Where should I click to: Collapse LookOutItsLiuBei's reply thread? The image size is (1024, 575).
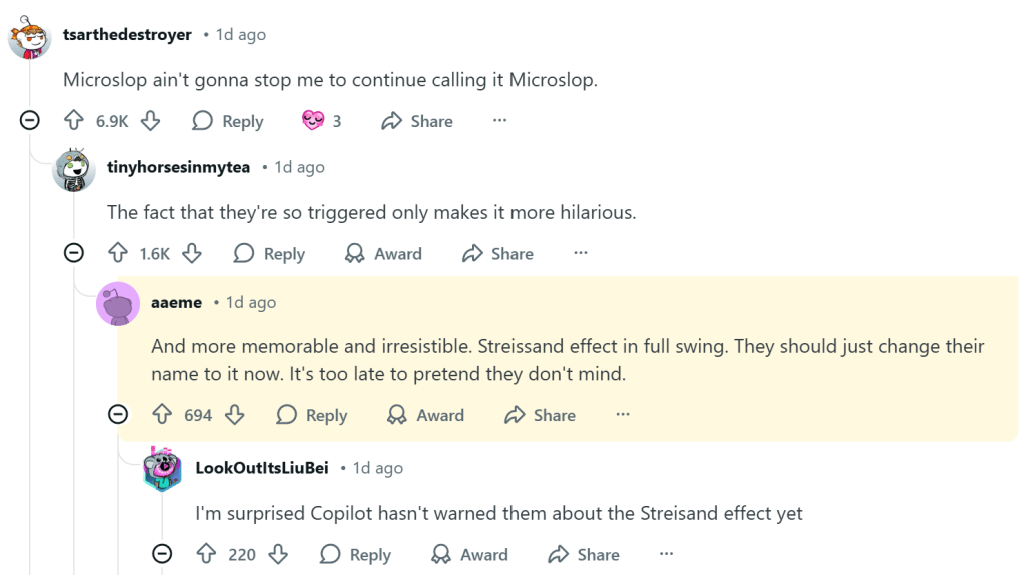pyautogui.click(x=162, y=554)
